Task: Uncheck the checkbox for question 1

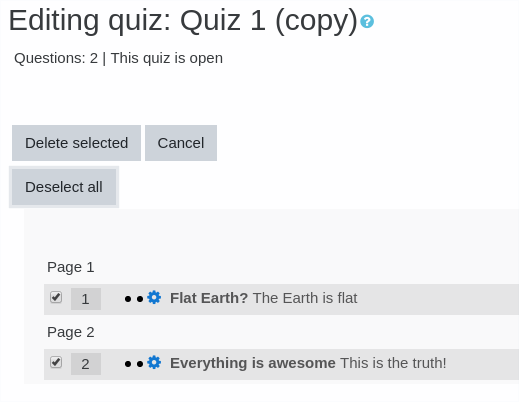Action: (x=56, y=297)
